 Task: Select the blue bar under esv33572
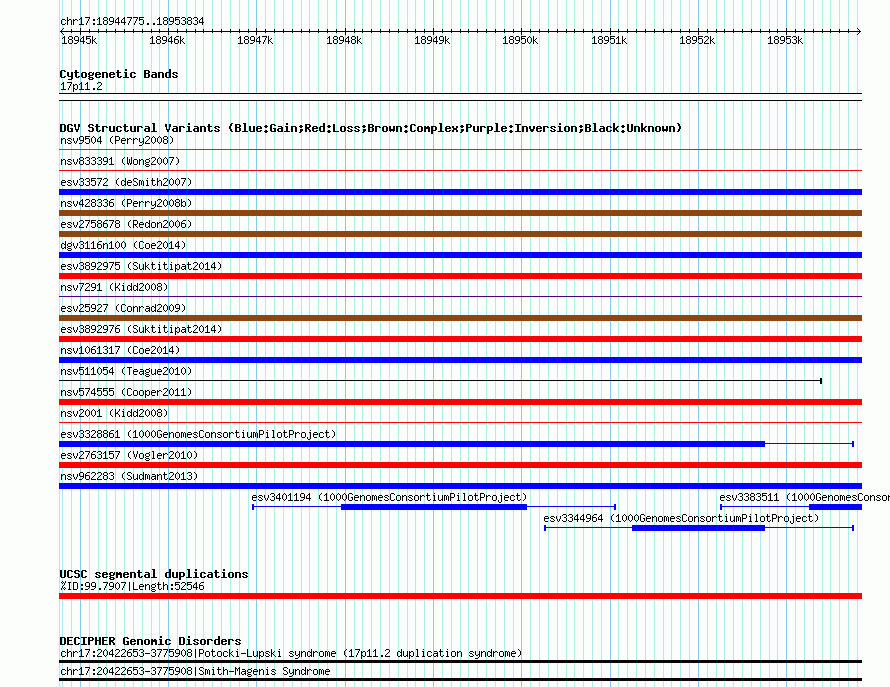pyautogui.click(x=460, y=192)
